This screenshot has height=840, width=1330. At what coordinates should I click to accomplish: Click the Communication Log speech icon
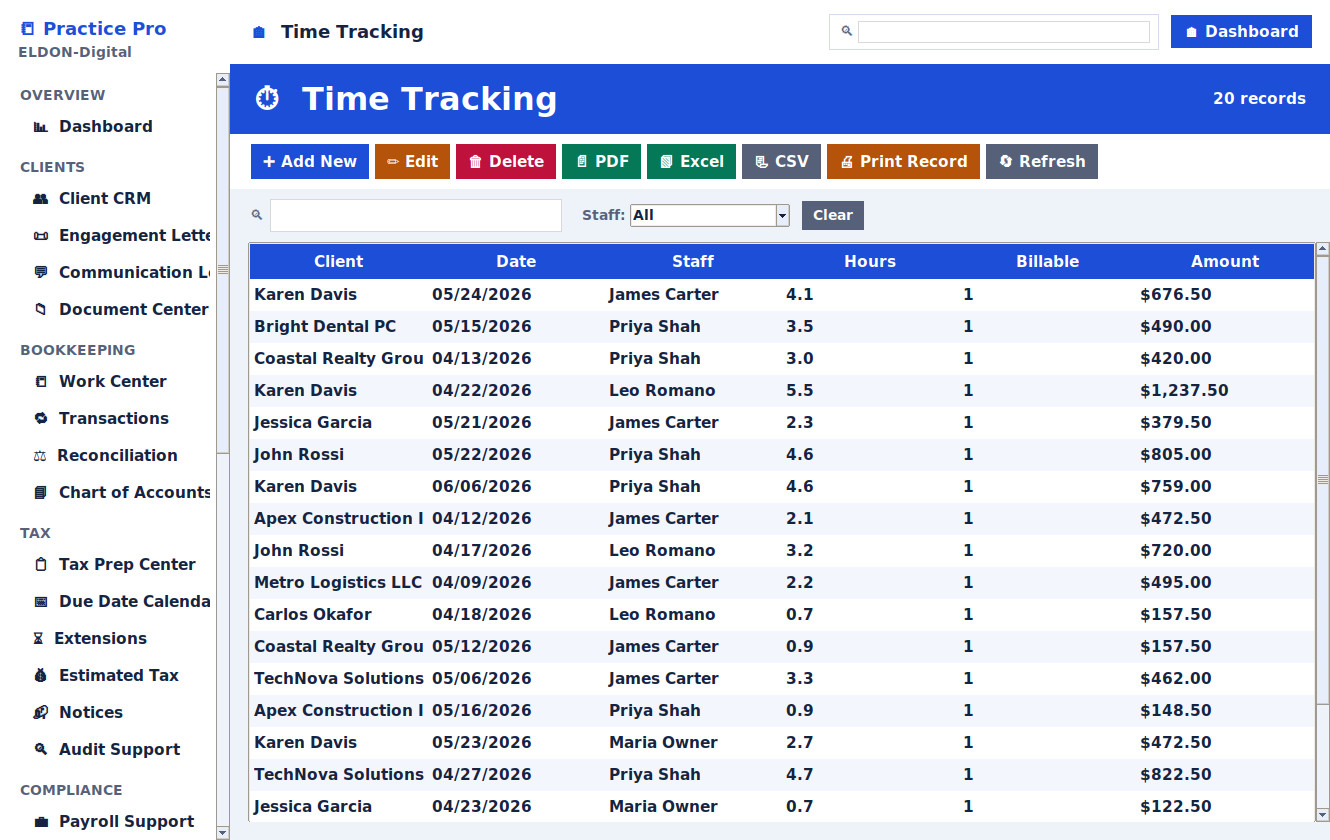(41, 273)
